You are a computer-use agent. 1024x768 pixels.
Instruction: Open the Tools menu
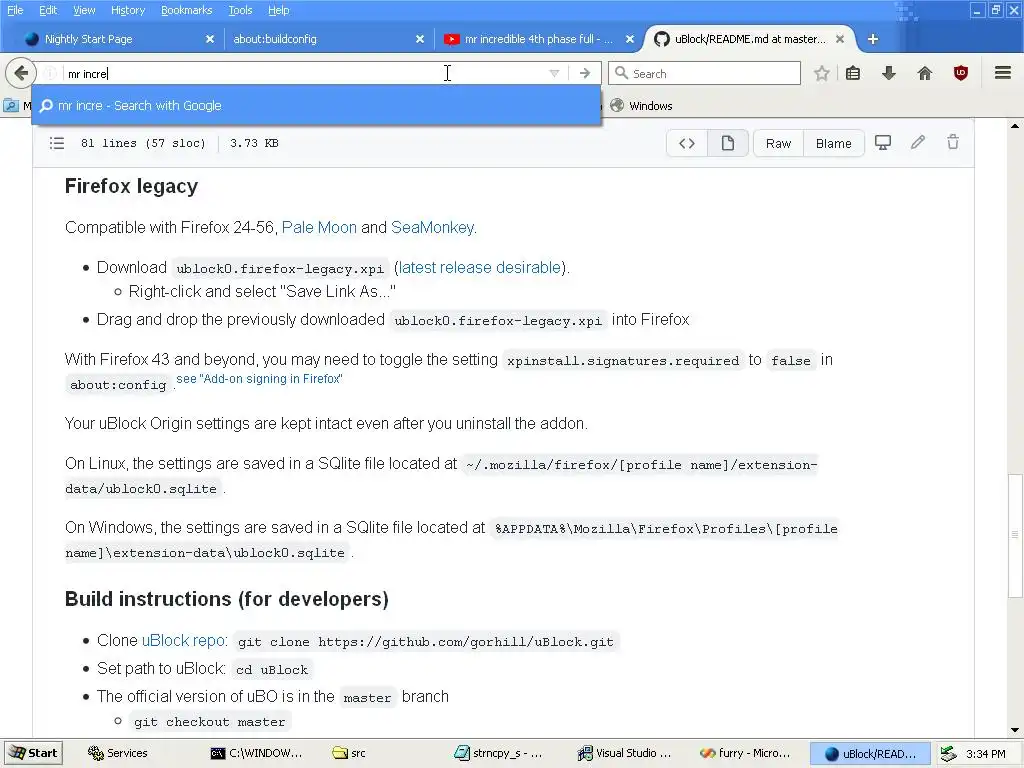(x=240, y=10)
